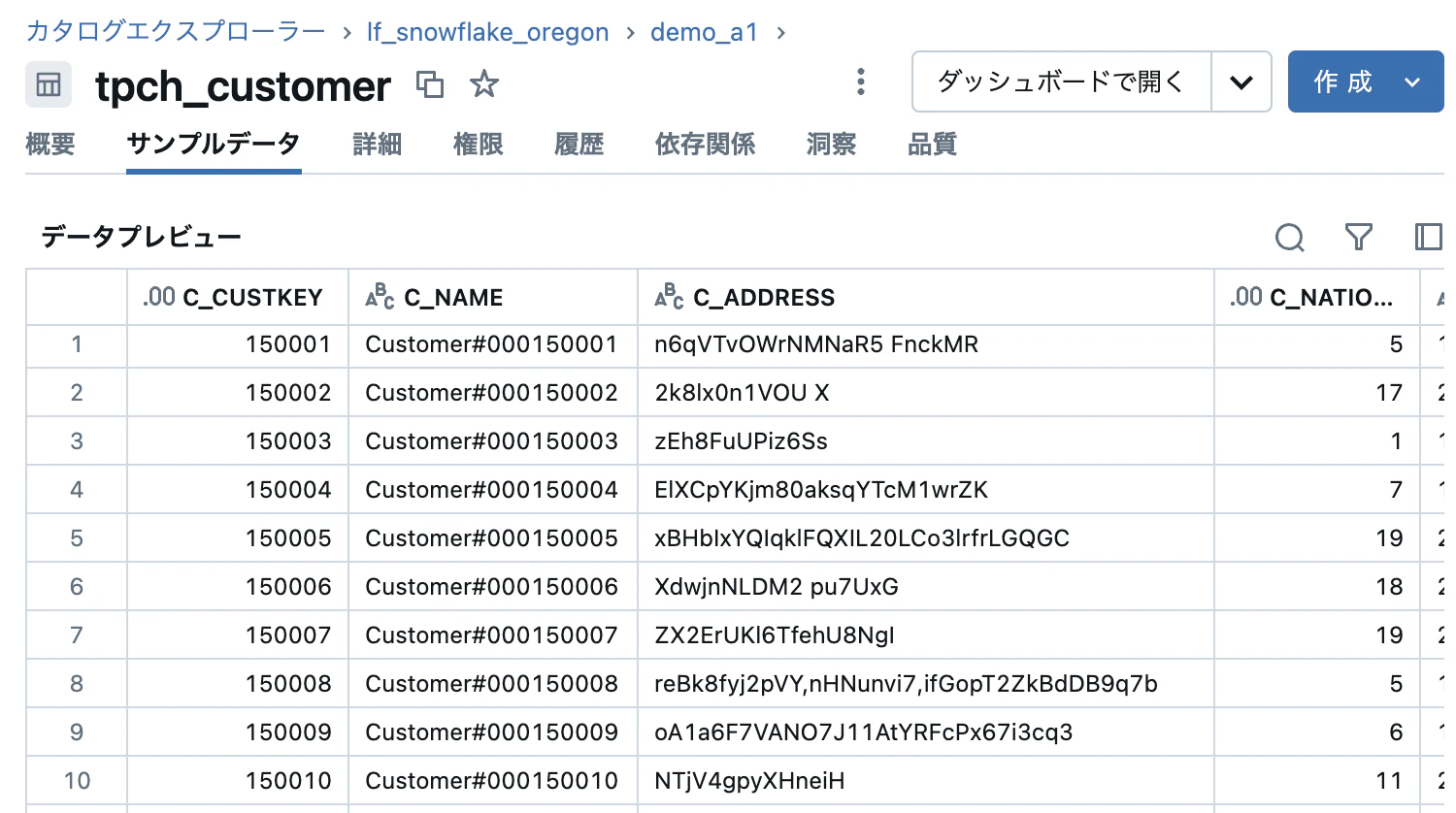This screenshot has width=1456, height=813.
Task: Click the C_ADDRESS column header
Action: [926, 297]
